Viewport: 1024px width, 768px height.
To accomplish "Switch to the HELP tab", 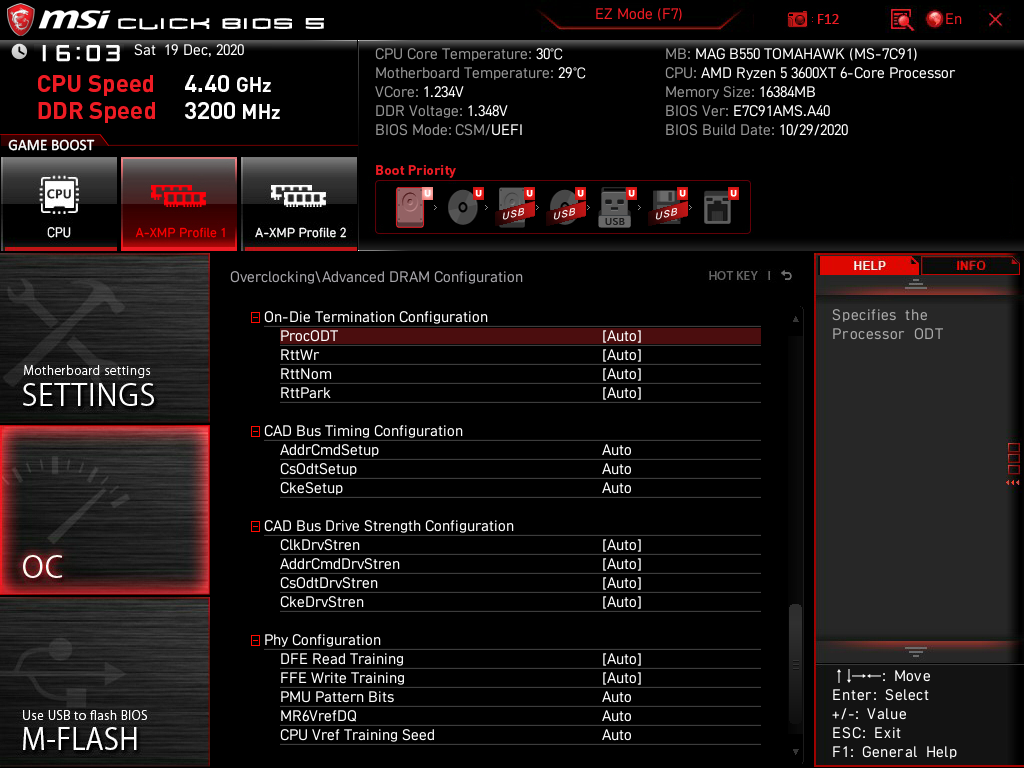I will [869, 266].
